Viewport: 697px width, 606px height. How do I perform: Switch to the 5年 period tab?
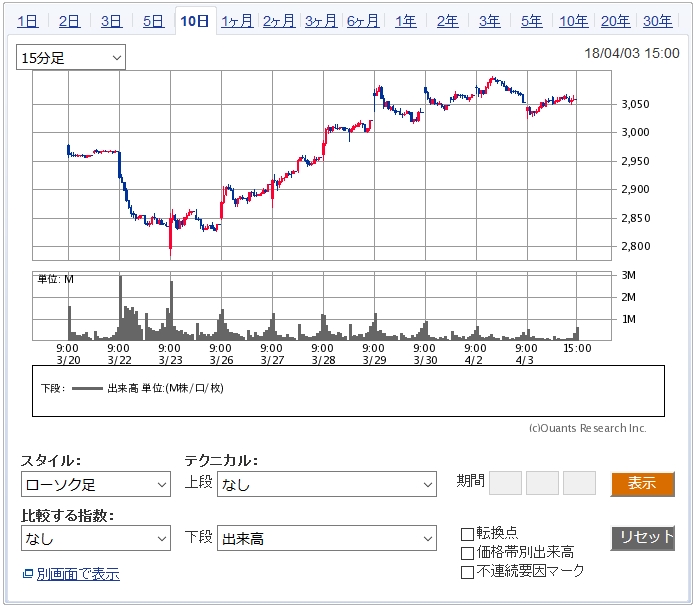532,21
